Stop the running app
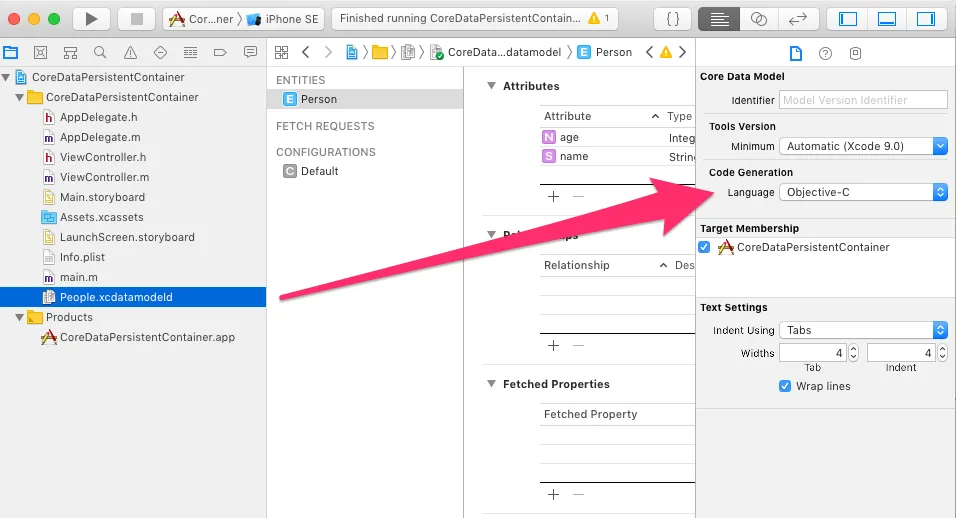Viewport: 956px width, 518px height. tap(137, 19)
